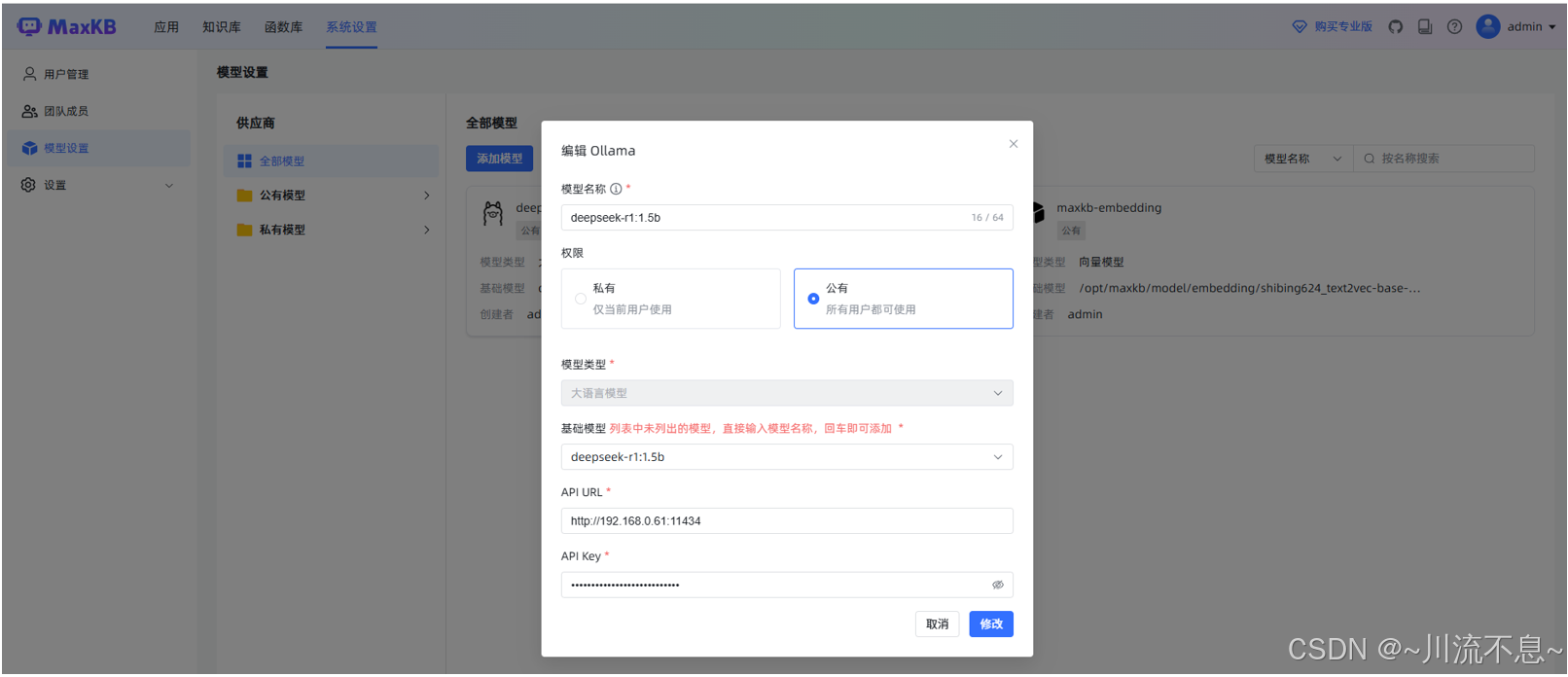This screenshot has width=1568, height=677.
Task: Click the 全部模型 grid icon
Action: [x=244, y=160]
